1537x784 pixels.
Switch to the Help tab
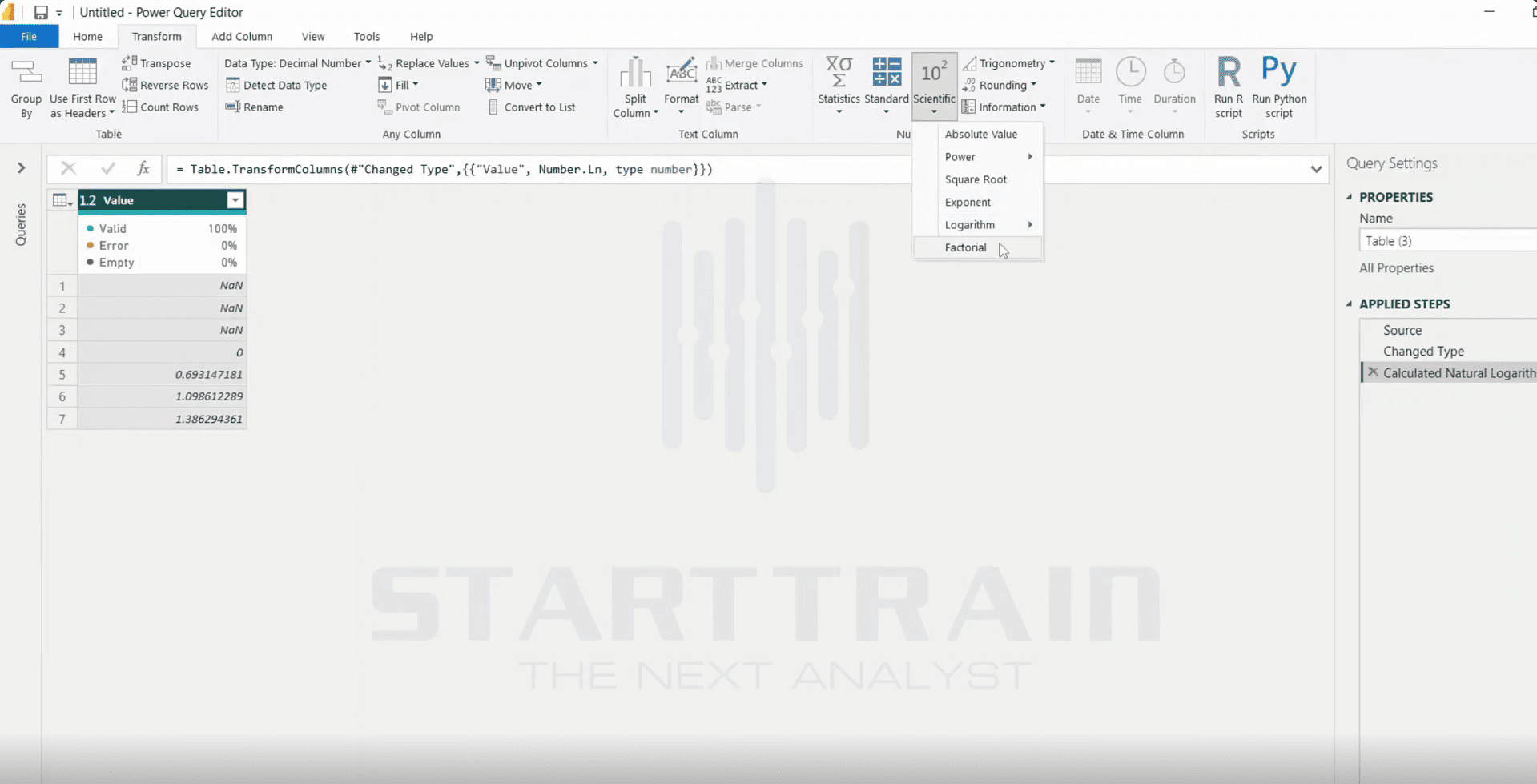click(421, 36)
